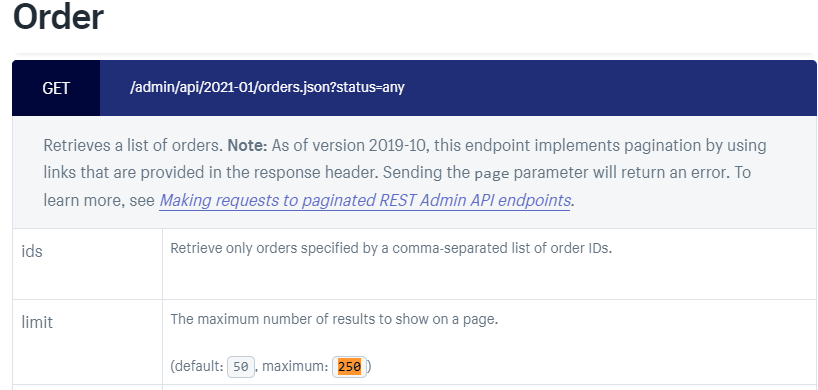Click the Order page heading
The height and width of the screenshot is (390, 818).
click(x=58, y=17)
